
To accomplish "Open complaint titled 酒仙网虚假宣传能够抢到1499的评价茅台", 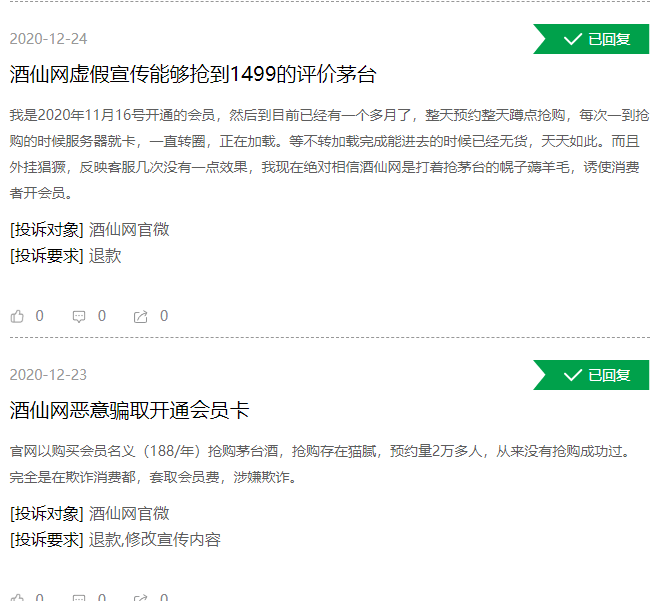I will (x=193, y=75).
